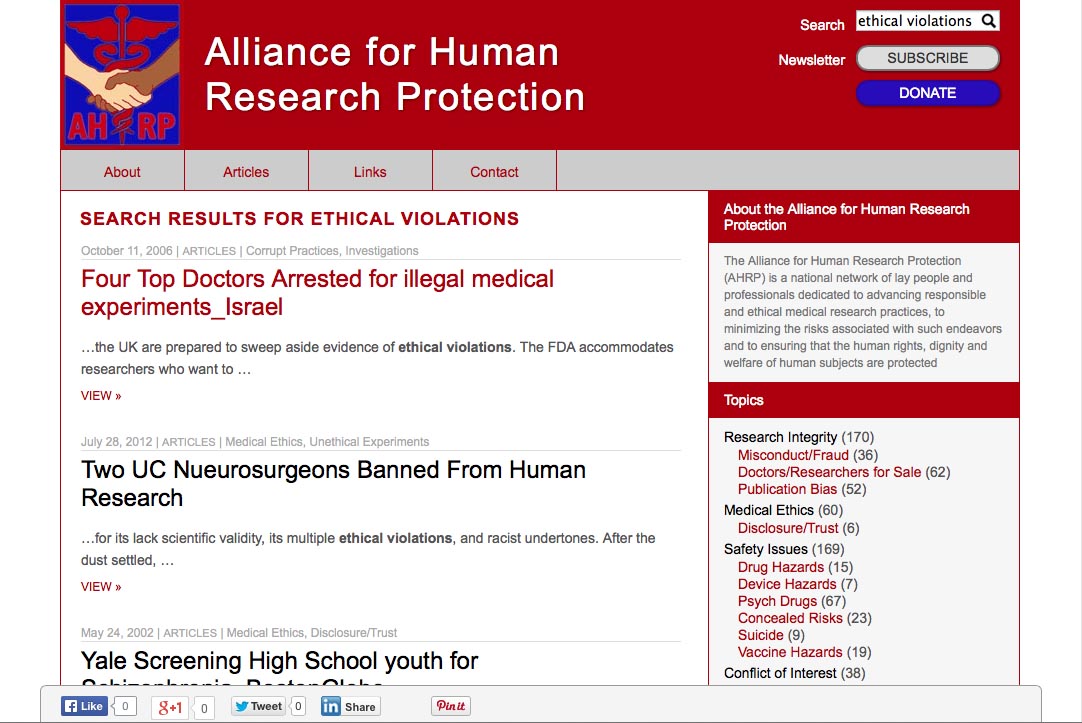Select Publication Bias topic

pos(787,489)
